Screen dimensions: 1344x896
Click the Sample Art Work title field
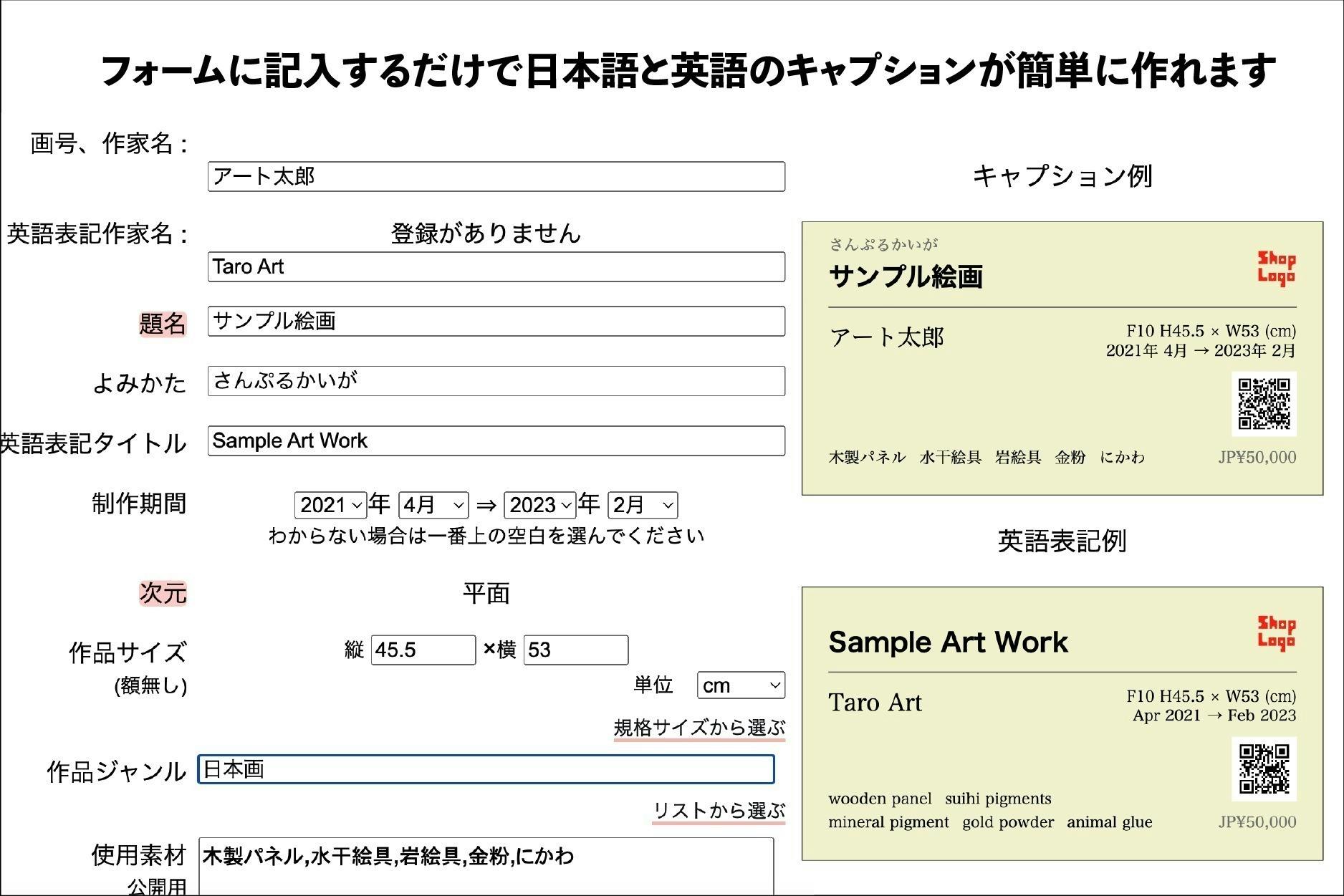click(x=496, y=441)
